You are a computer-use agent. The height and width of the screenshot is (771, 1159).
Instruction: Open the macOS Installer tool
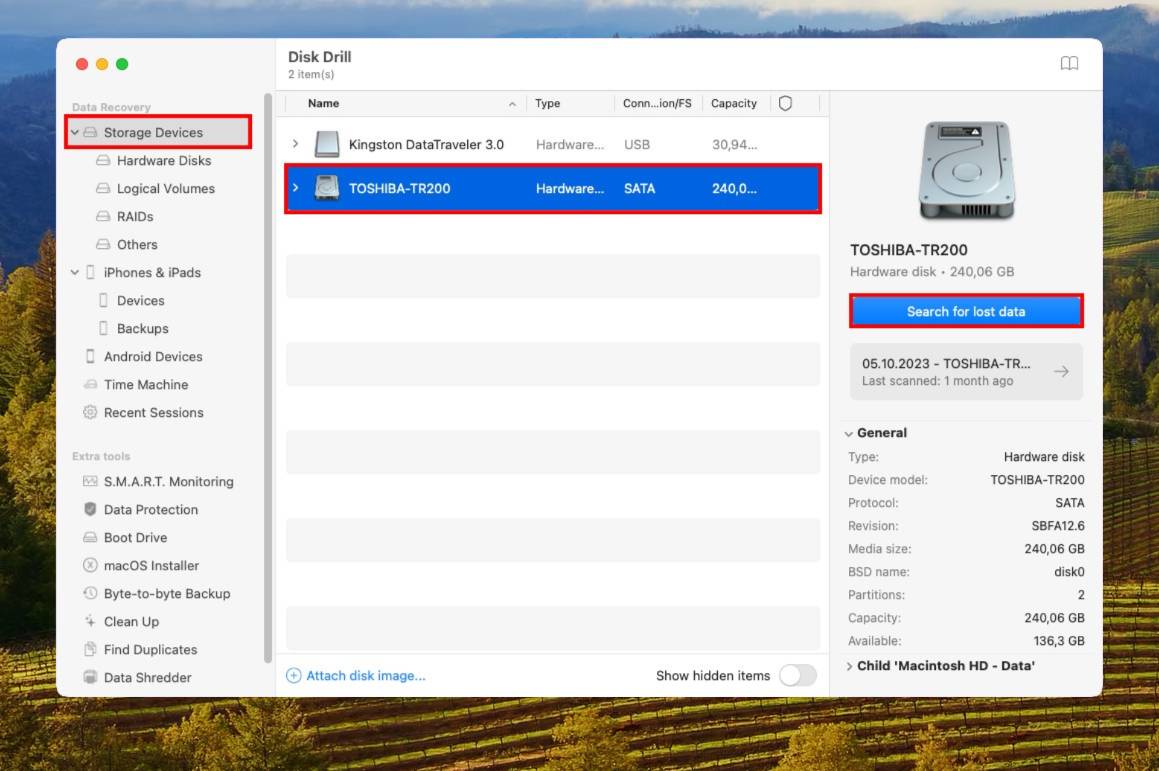pos(151,565)
